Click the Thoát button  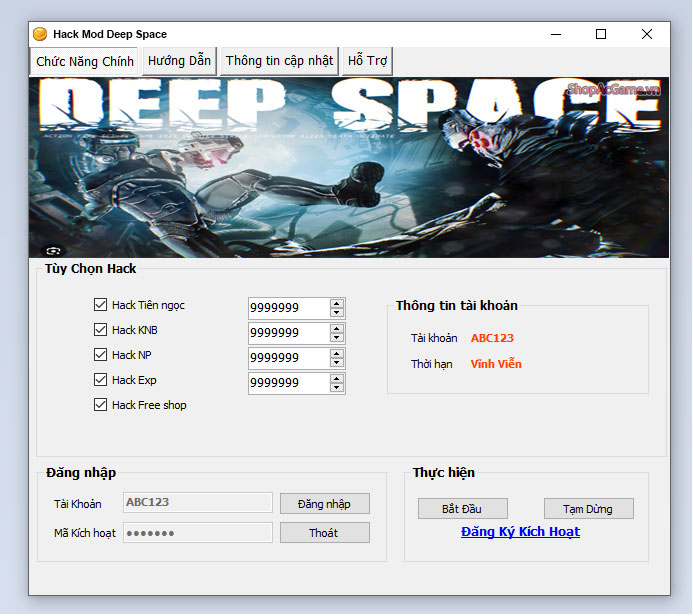pyautogui.click(x=324, y=533)
